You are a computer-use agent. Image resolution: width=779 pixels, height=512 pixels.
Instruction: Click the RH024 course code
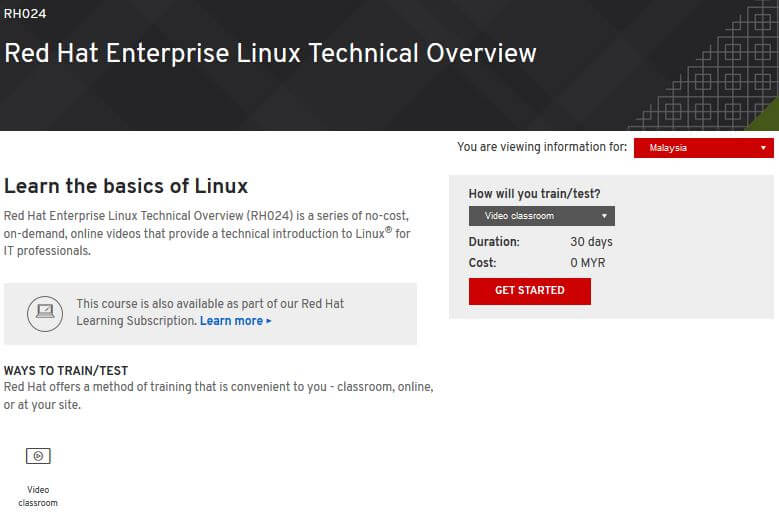pyautogui.click(x=25, y=14)
